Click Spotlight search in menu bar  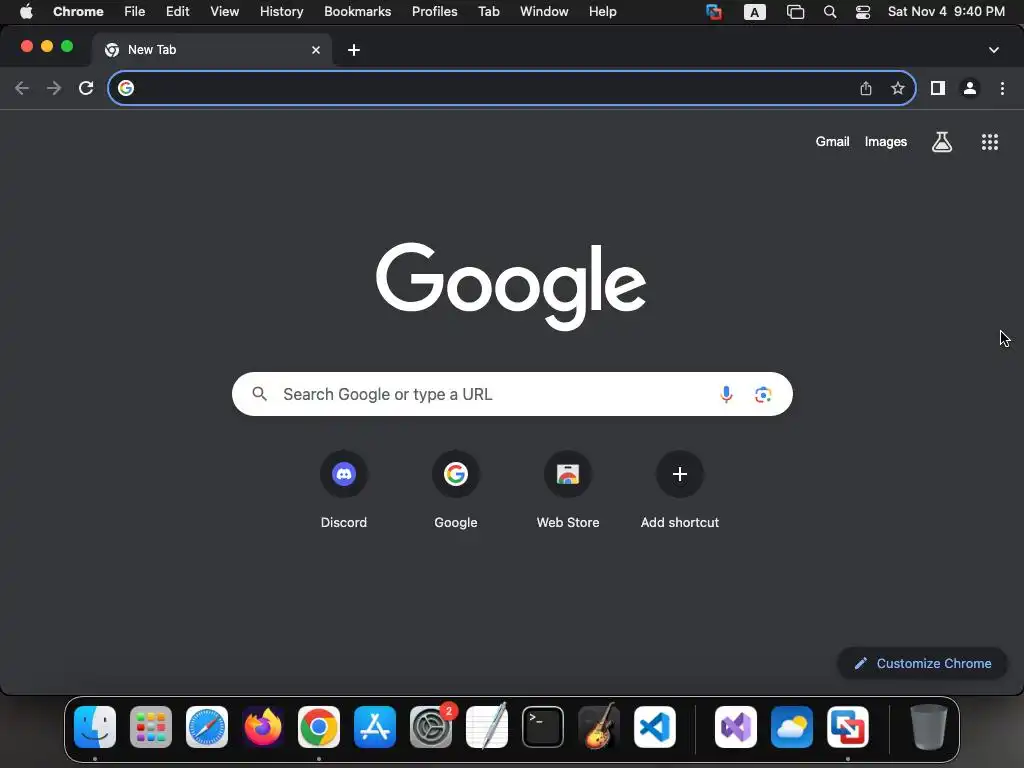click(x=830, y=12)
